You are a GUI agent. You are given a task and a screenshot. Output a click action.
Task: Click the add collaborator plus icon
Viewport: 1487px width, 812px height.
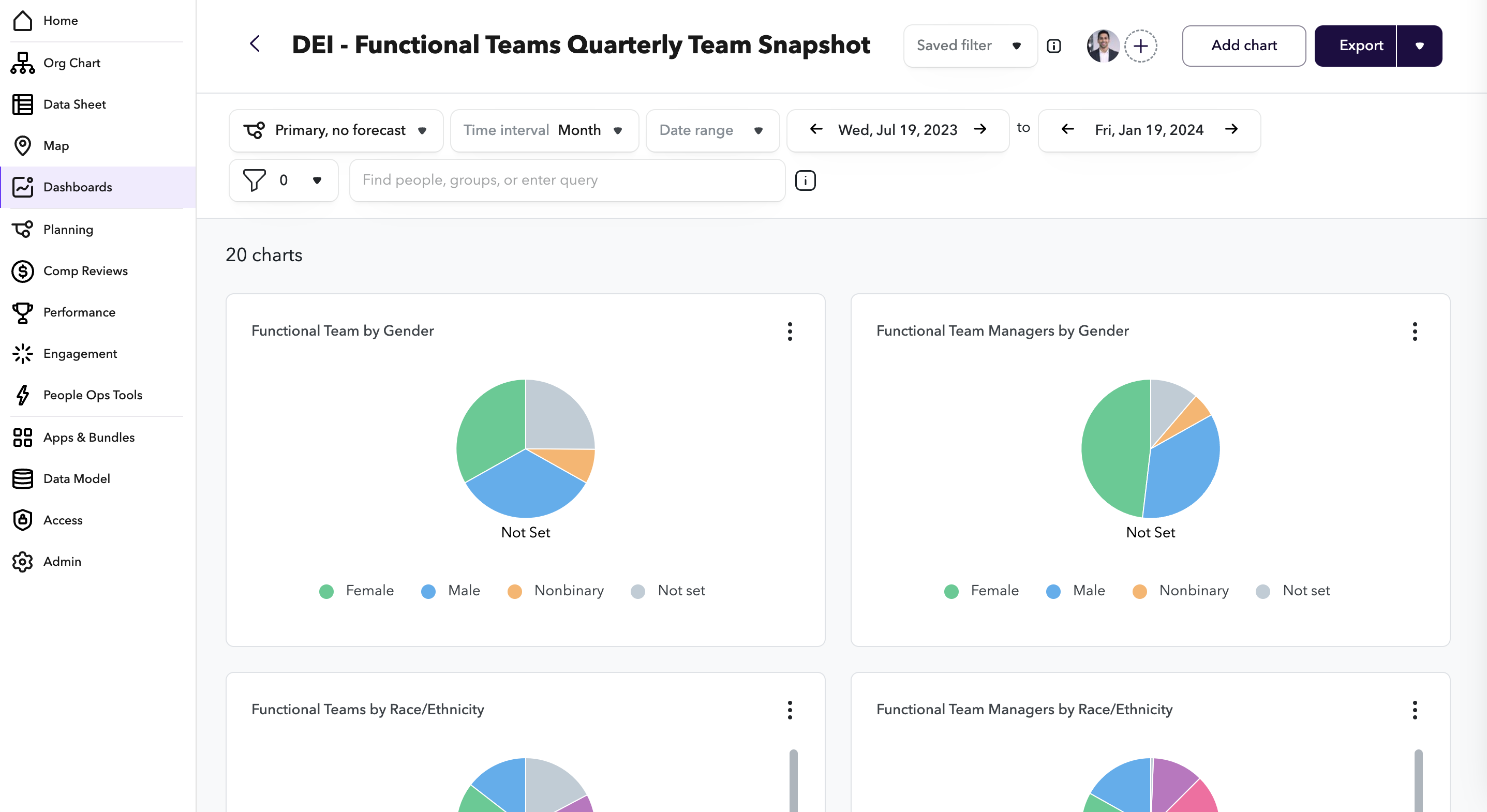point(1140,46)
